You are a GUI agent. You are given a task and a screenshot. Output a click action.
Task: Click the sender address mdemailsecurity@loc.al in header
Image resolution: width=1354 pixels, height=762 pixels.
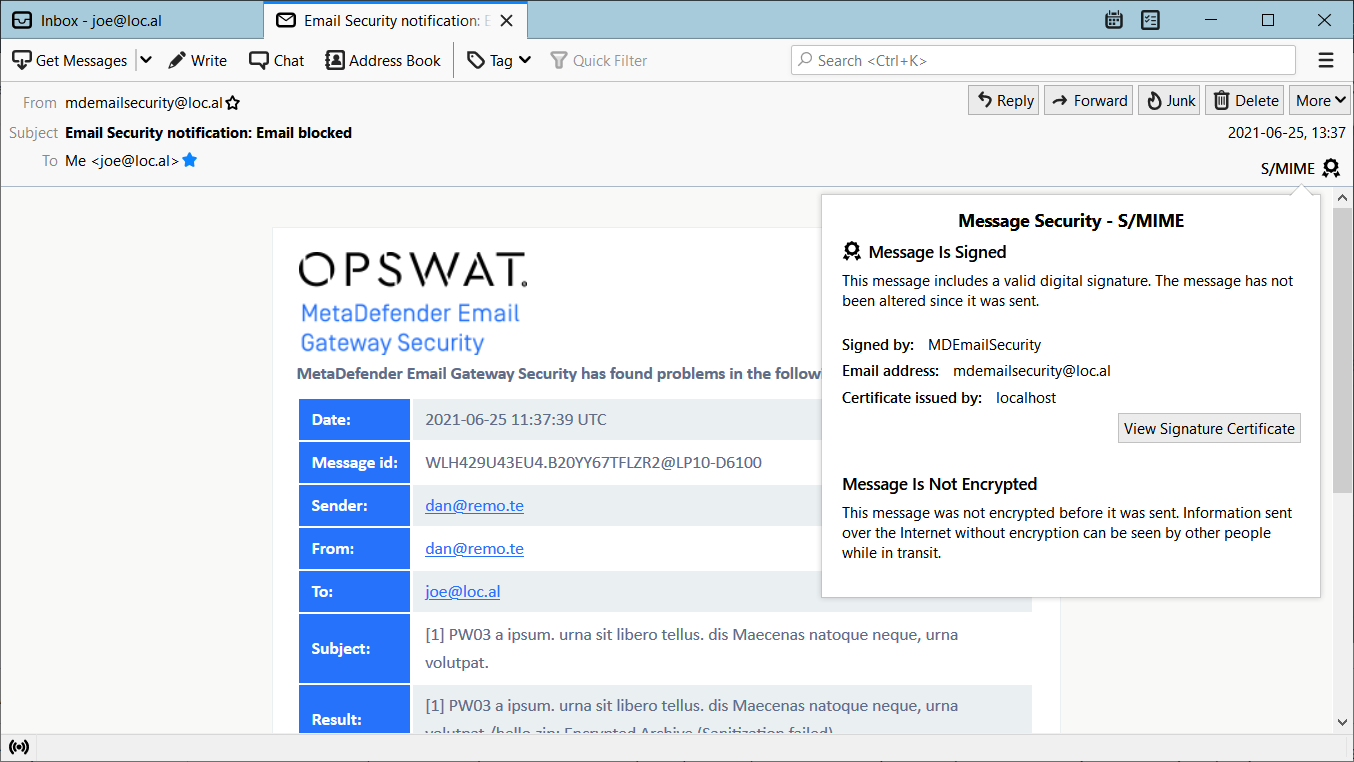144,102
